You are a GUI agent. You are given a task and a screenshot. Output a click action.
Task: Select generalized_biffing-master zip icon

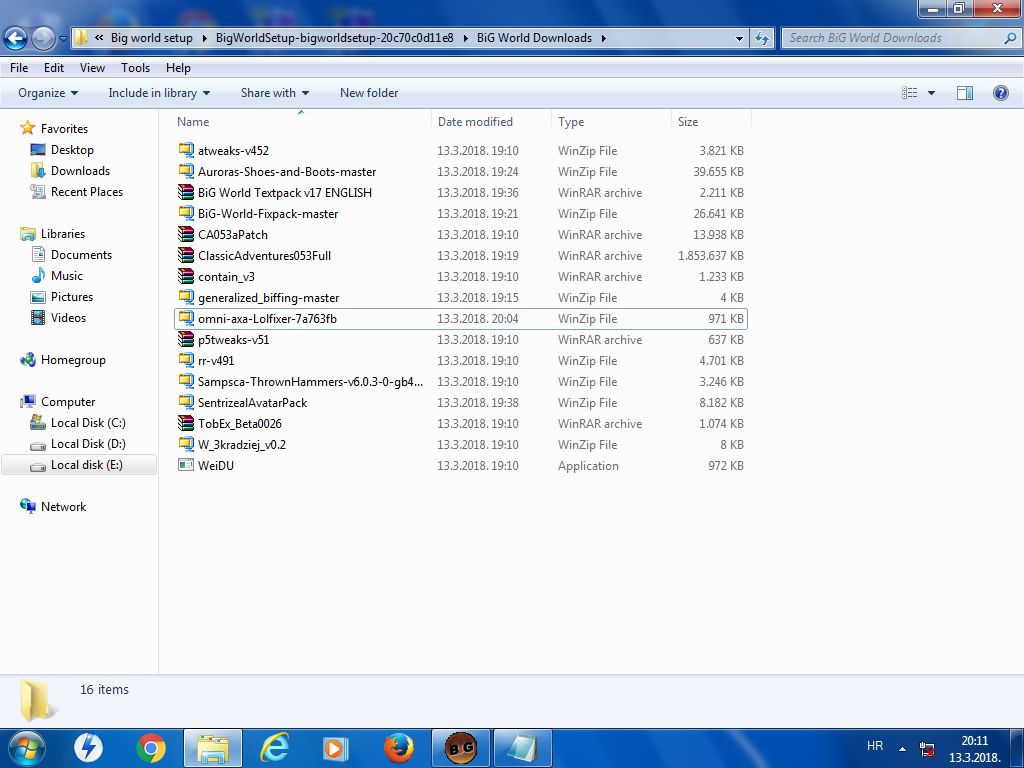(x=186, y=297)
